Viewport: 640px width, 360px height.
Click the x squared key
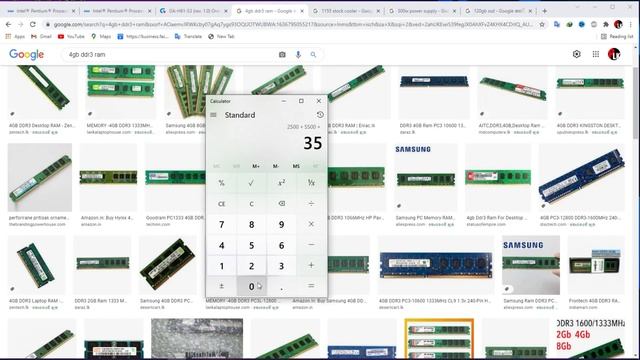pyautogui.click(x=281, y=183)
